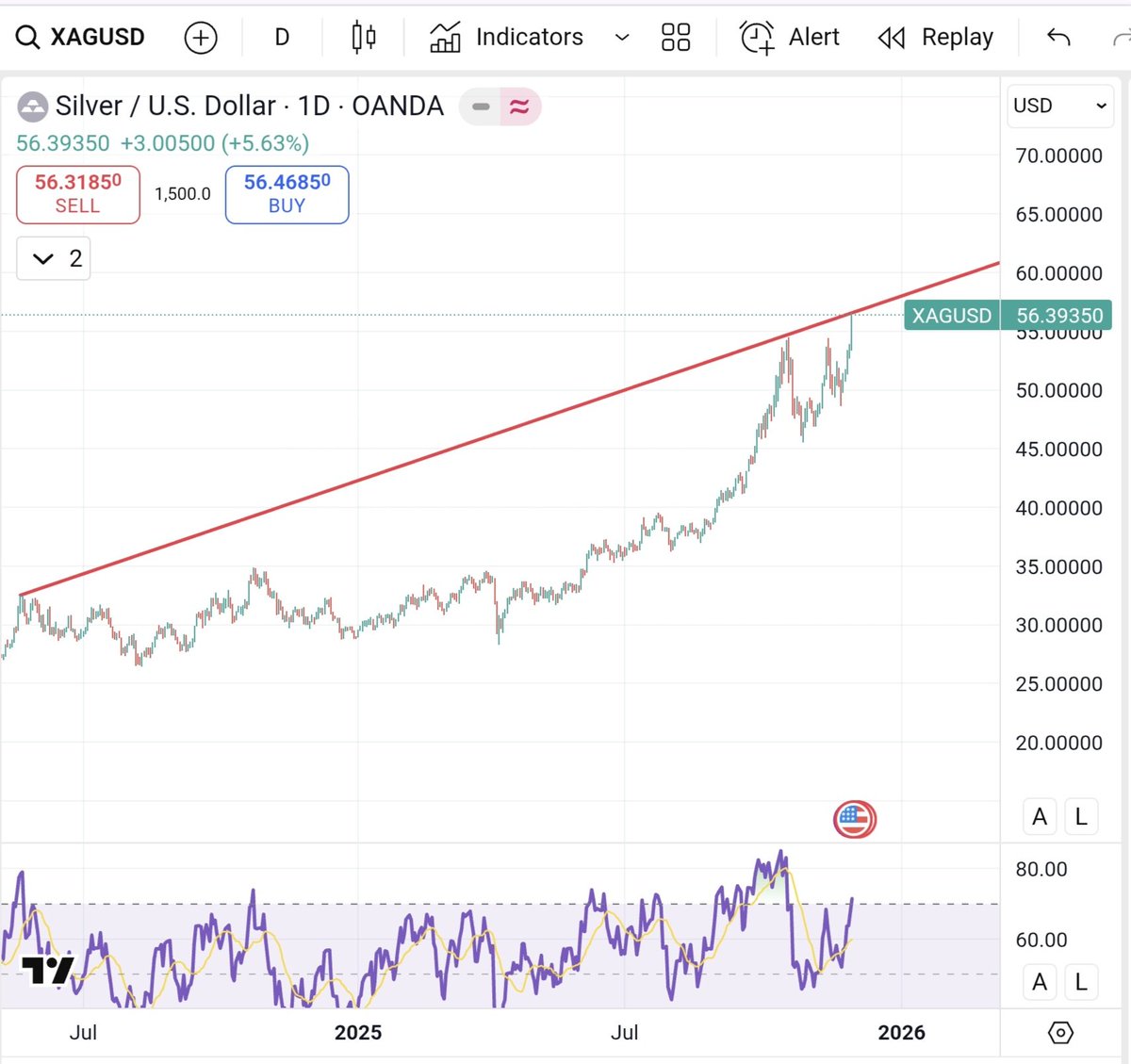Open the USD currency dropdown

coord(1059,106)
